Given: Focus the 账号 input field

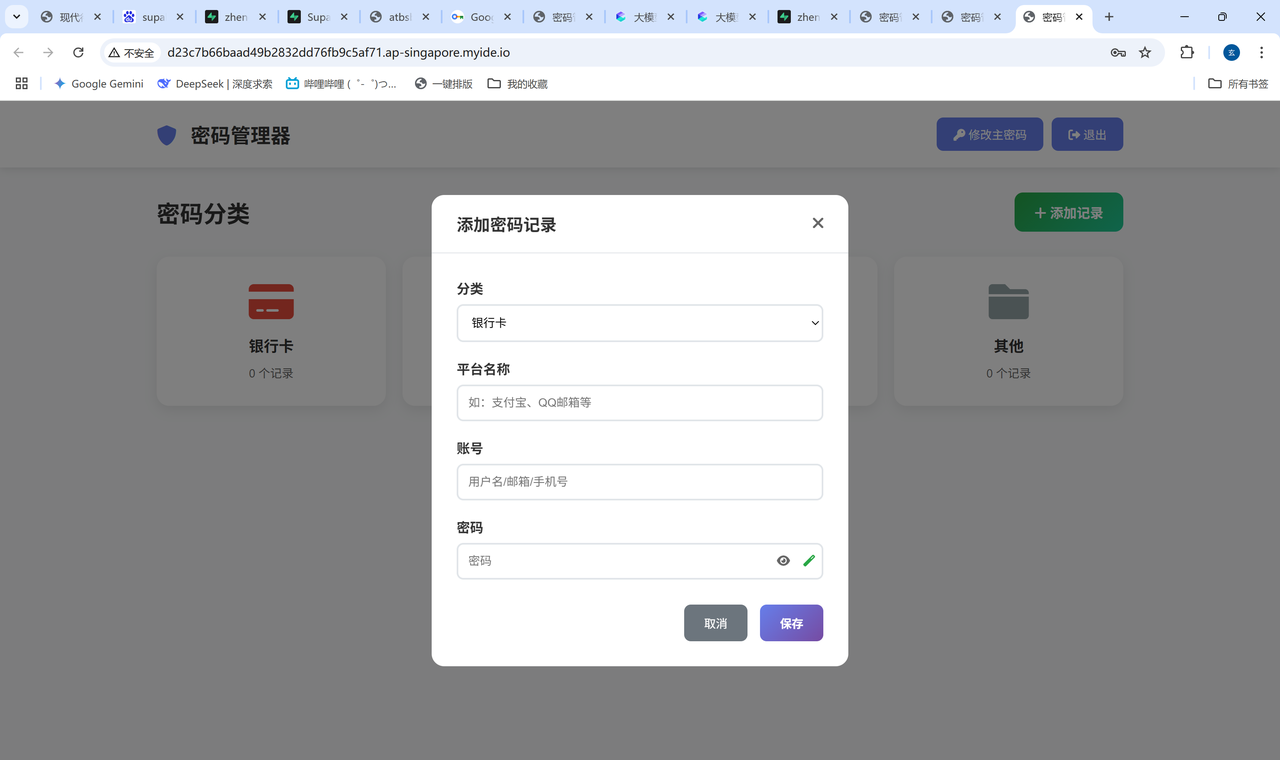Looking at the screenshot, I should (x=640, y=481).
